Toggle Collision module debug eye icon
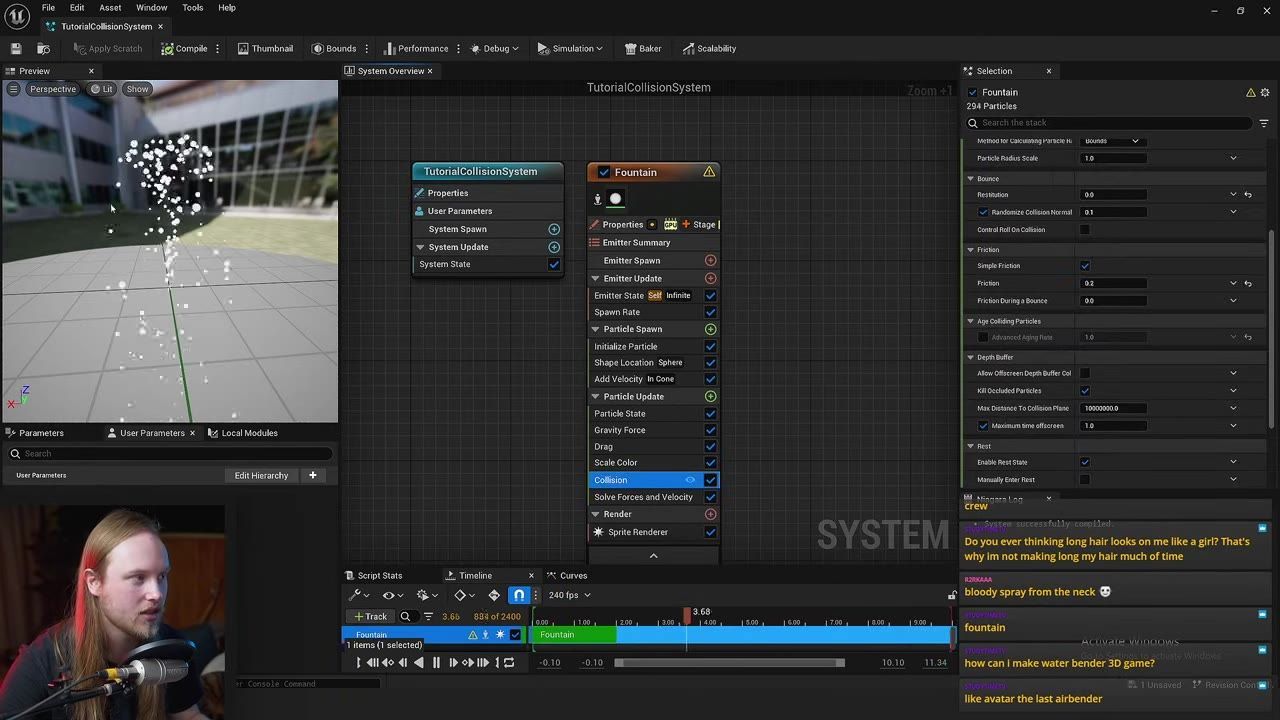 click(690, 480)
